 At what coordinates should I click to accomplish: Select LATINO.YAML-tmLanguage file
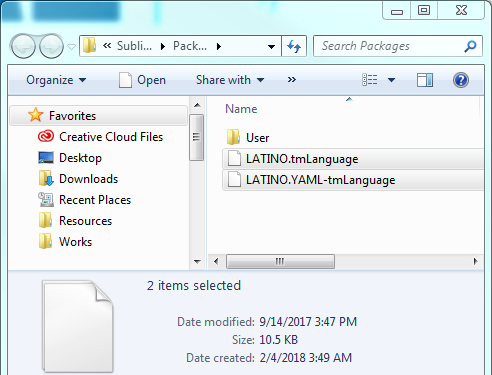pos(353,180)
